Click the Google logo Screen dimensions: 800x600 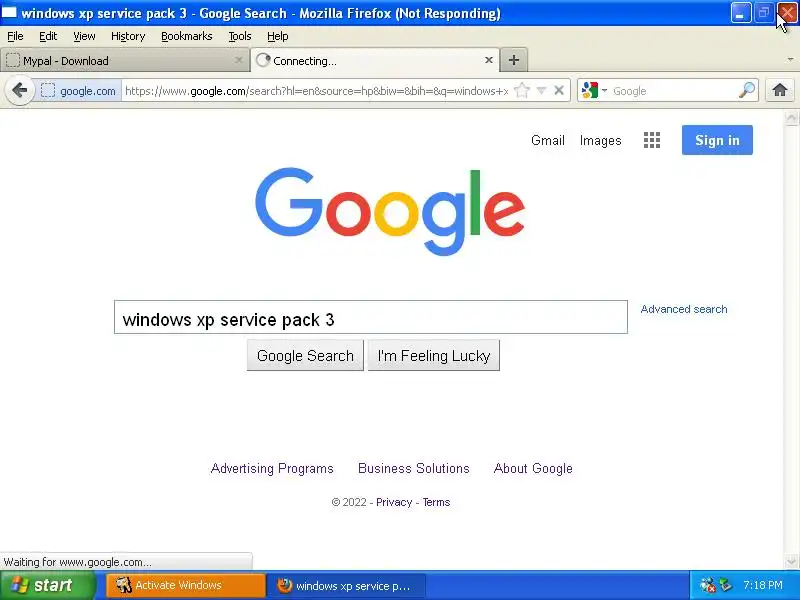390,211
